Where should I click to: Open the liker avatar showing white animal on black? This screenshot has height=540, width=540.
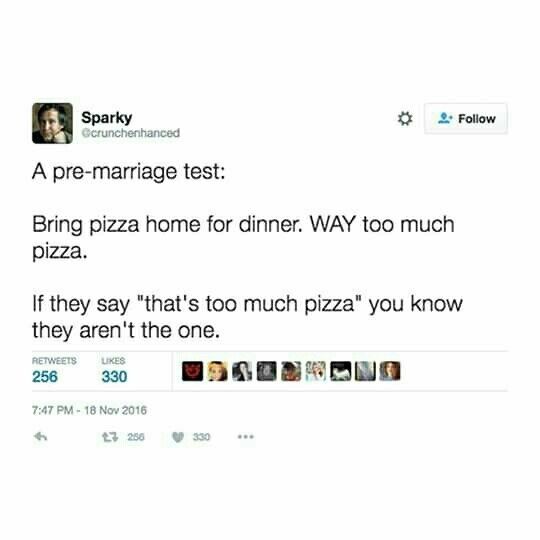(x=341, y=371)
